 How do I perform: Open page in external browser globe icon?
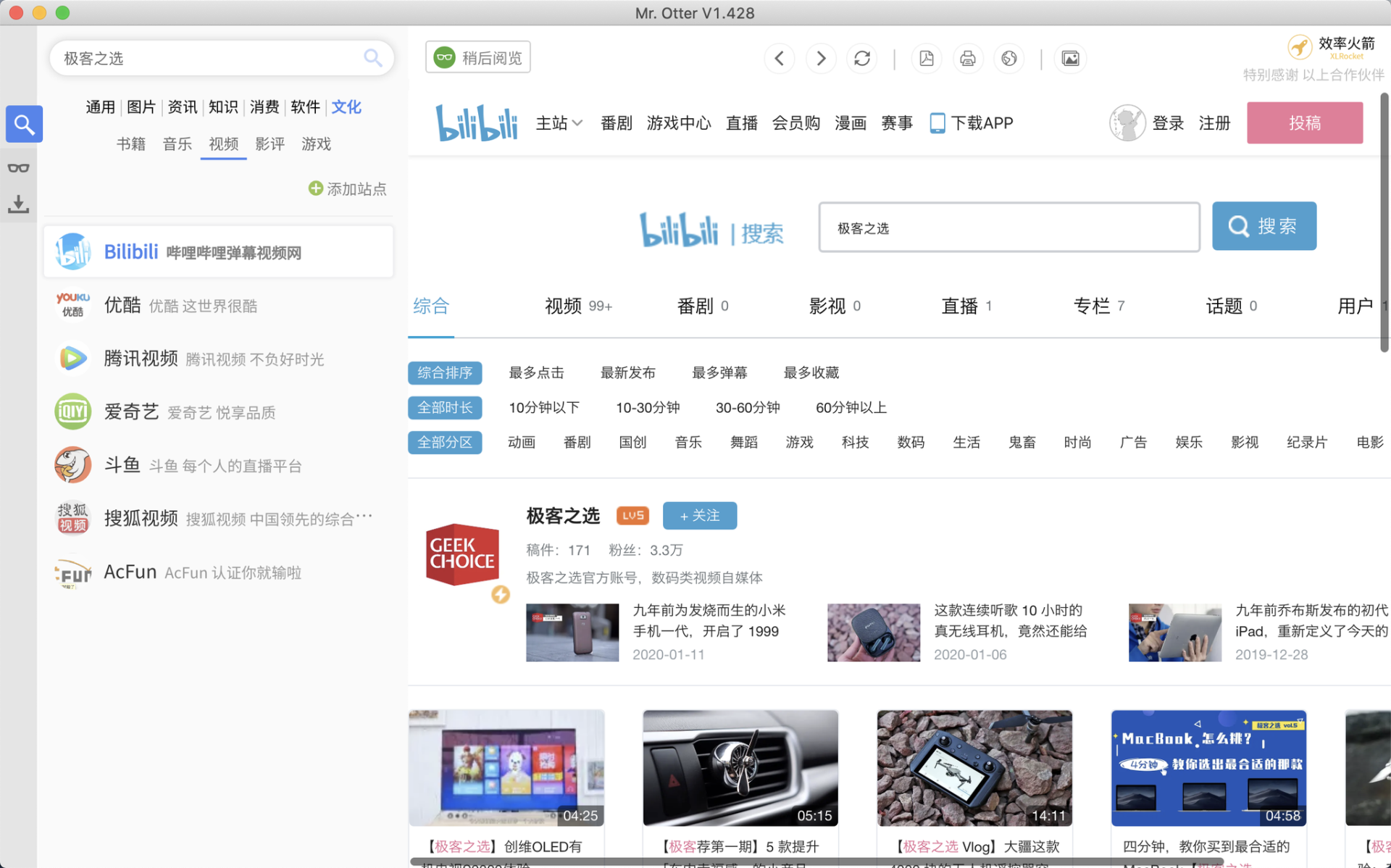(x=1009, y=58)
